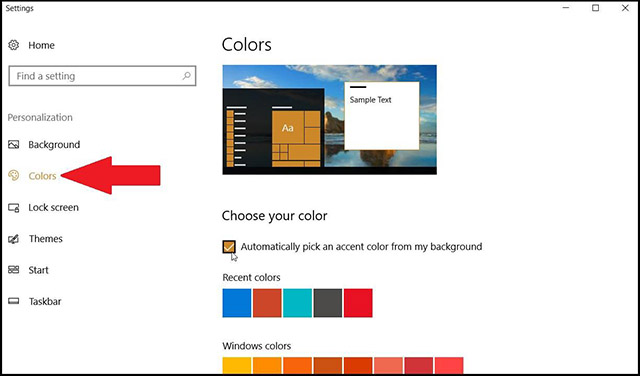
Task: Choose the fifth Windows color swatch
Action: pyautogui.click(x=358, y=365)
